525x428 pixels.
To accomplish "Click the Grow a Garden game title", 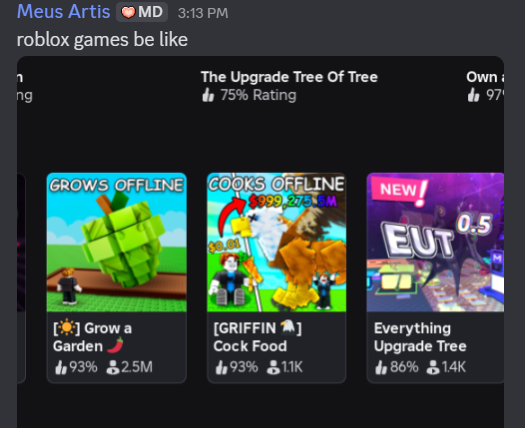I will pyautogui.click(x=92, y=337).
